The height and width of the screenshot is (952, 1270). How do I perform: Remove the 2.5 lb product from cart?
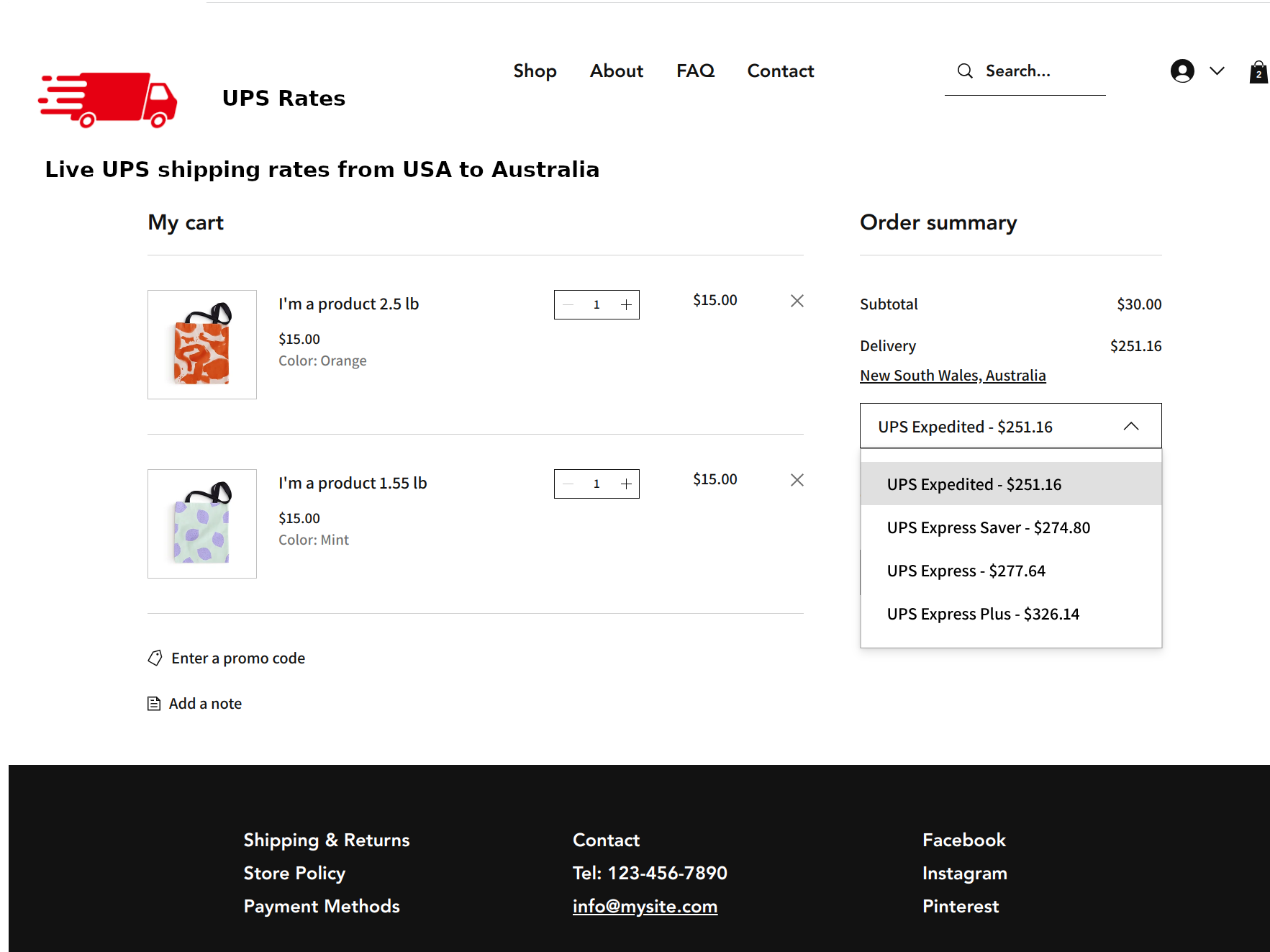point(797,301)
